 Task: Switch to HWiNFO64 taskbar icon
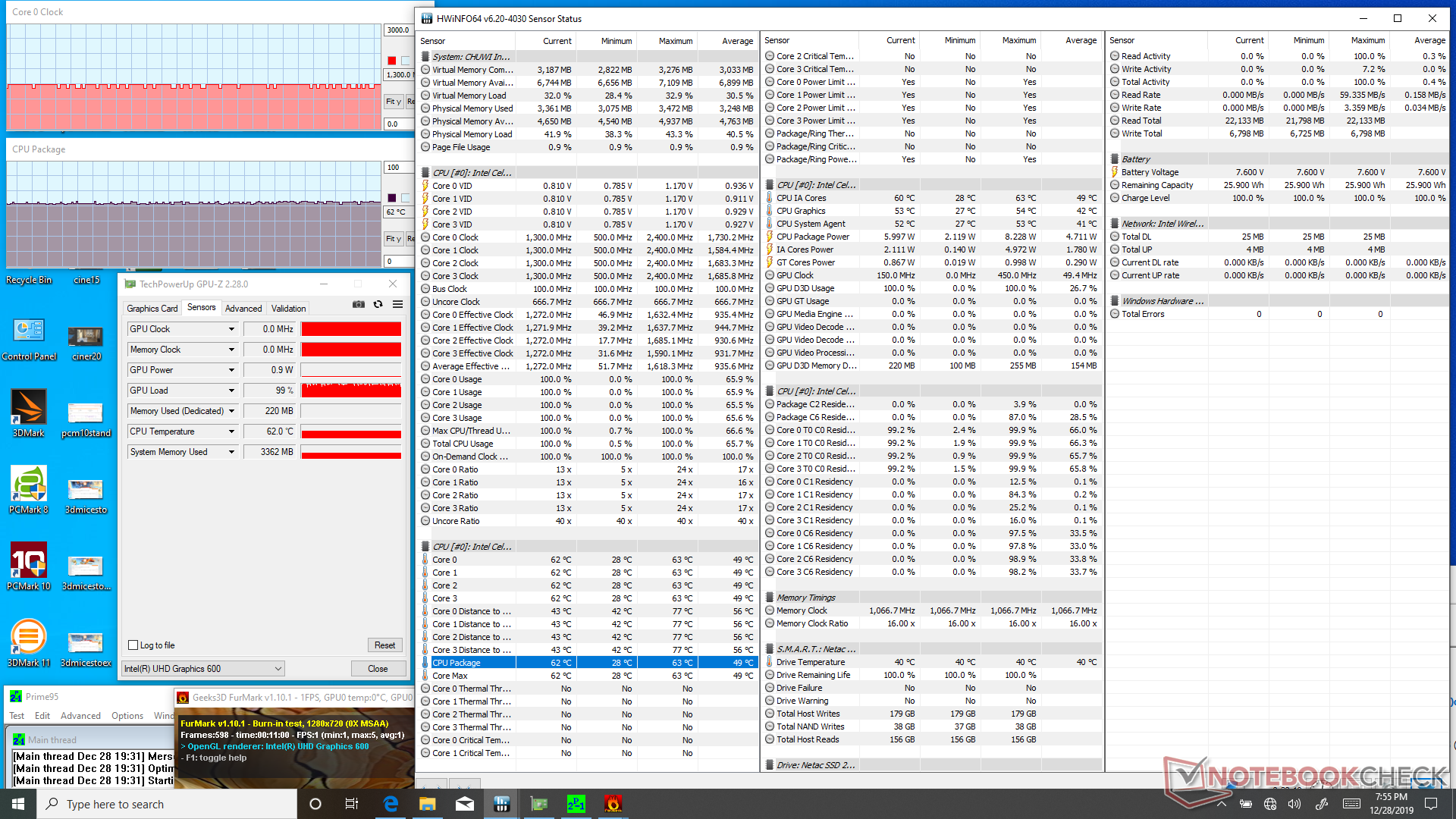502,804
